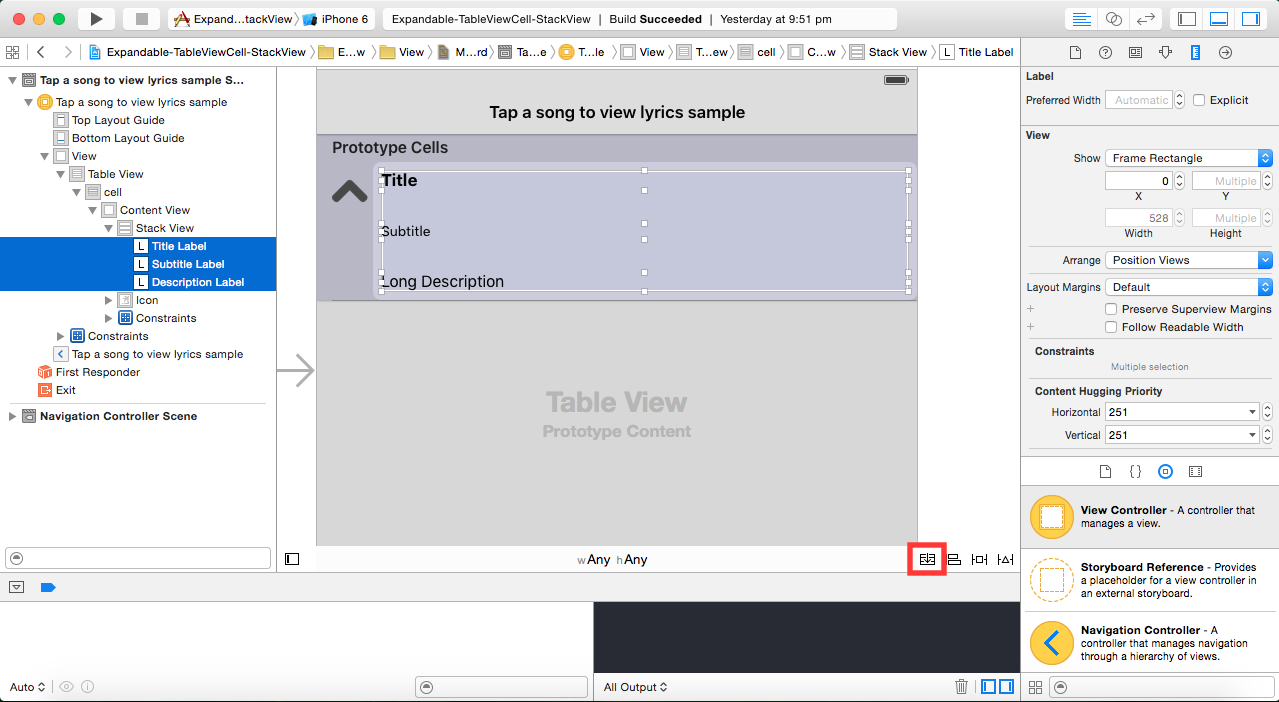This screenshot has height=702, width=1279.
Task: Select First Responder in the outline
Action: pos(98,372)
